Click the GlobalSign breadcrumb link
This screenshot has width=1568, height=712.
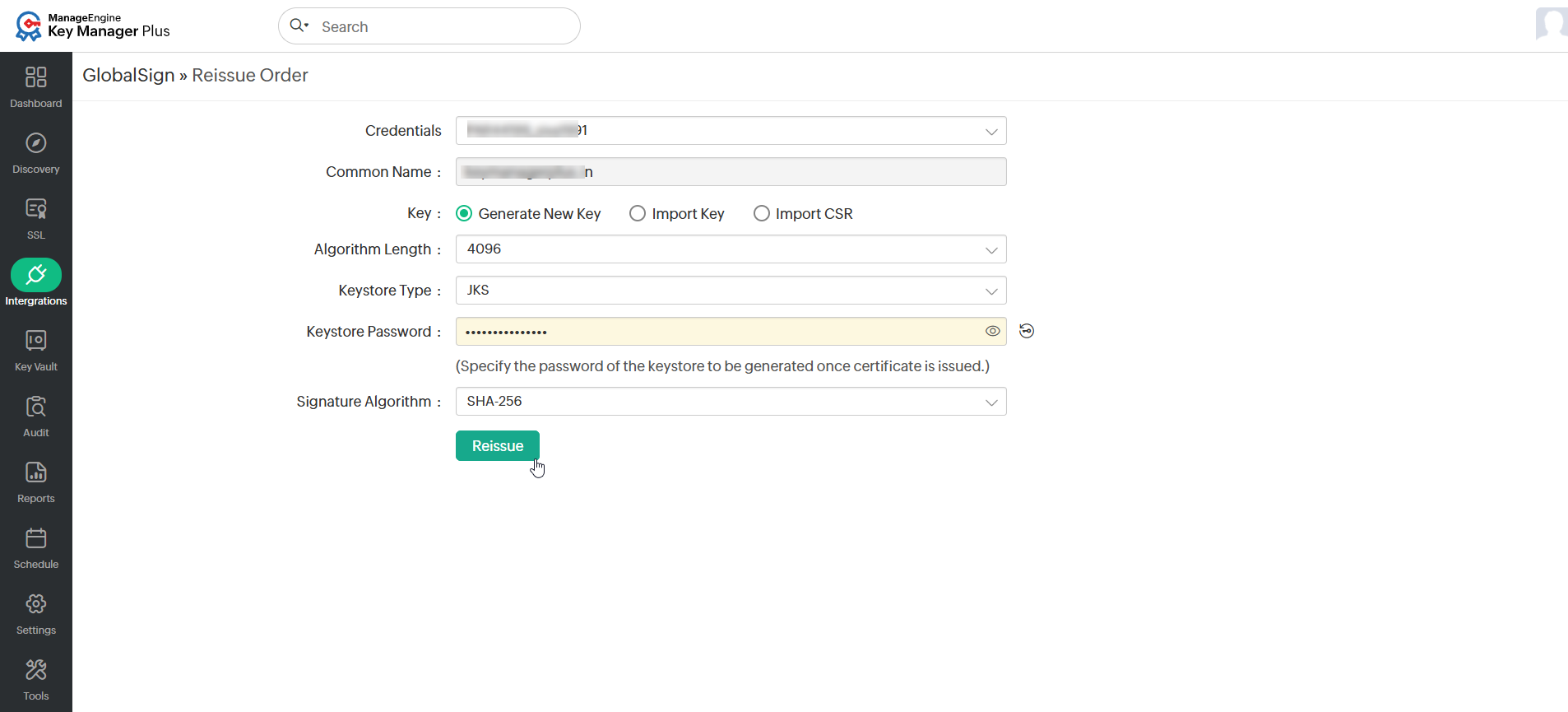coord(128,75)
